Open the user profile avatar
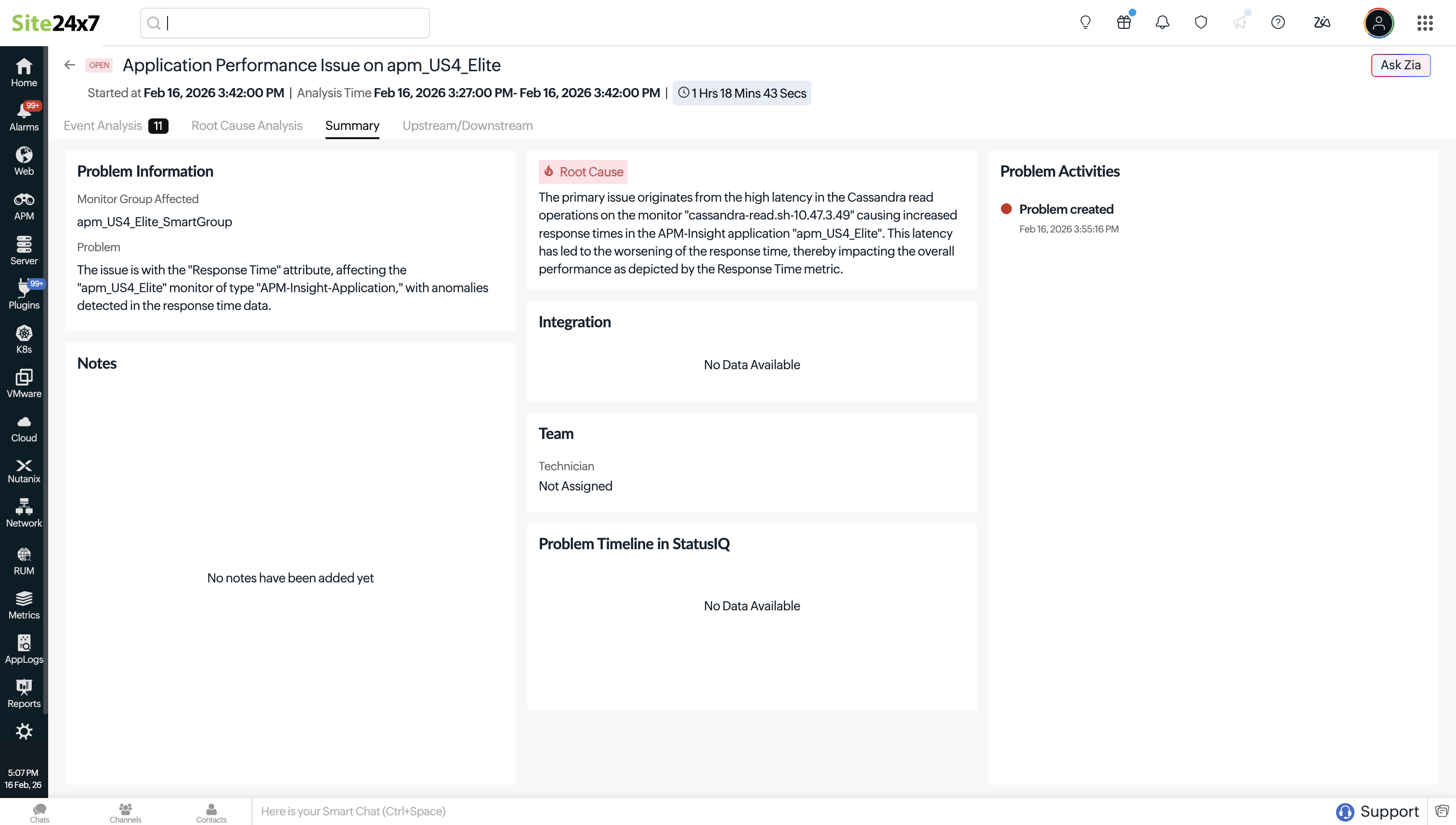The width and height of the screenshot is (1456, 825). click(1378, 23)
